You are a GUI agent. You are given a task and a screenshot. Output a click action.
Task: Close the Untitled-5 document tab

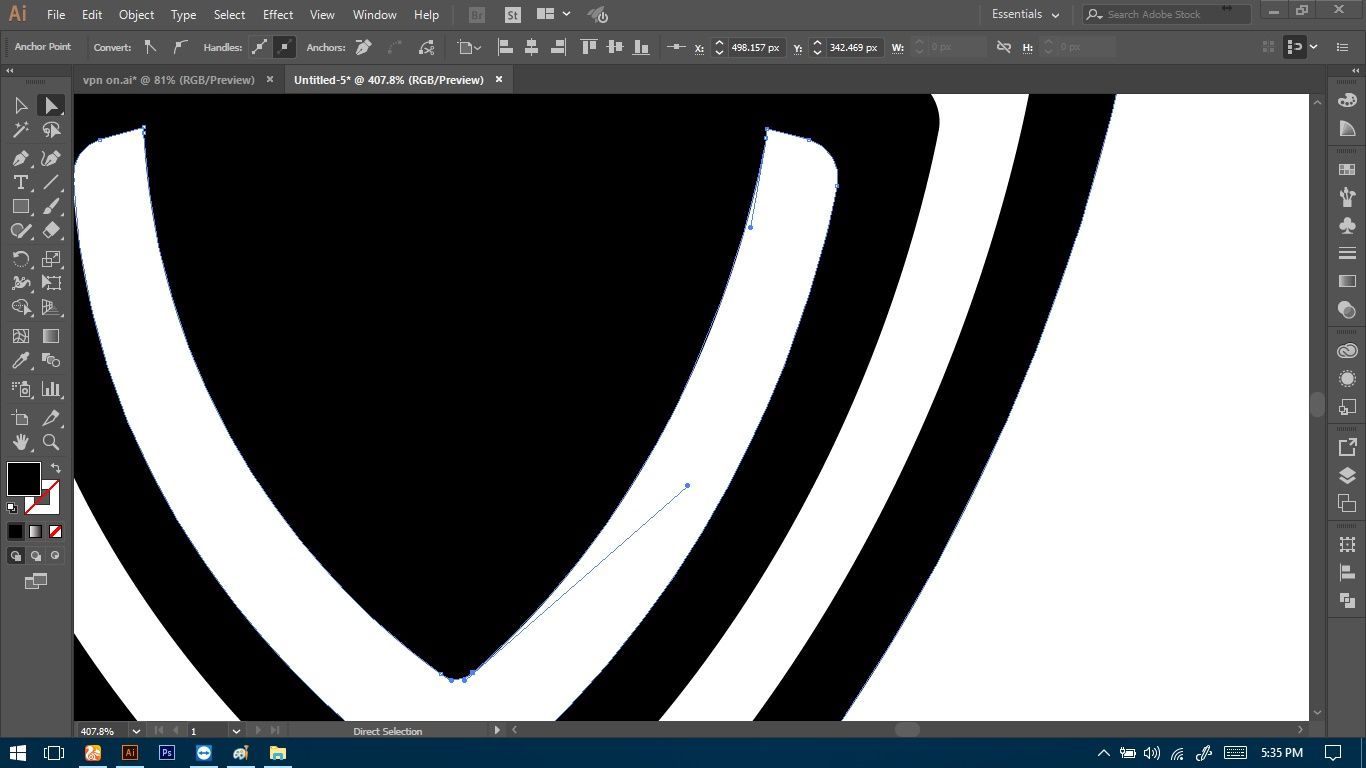(x=499, y=80)
